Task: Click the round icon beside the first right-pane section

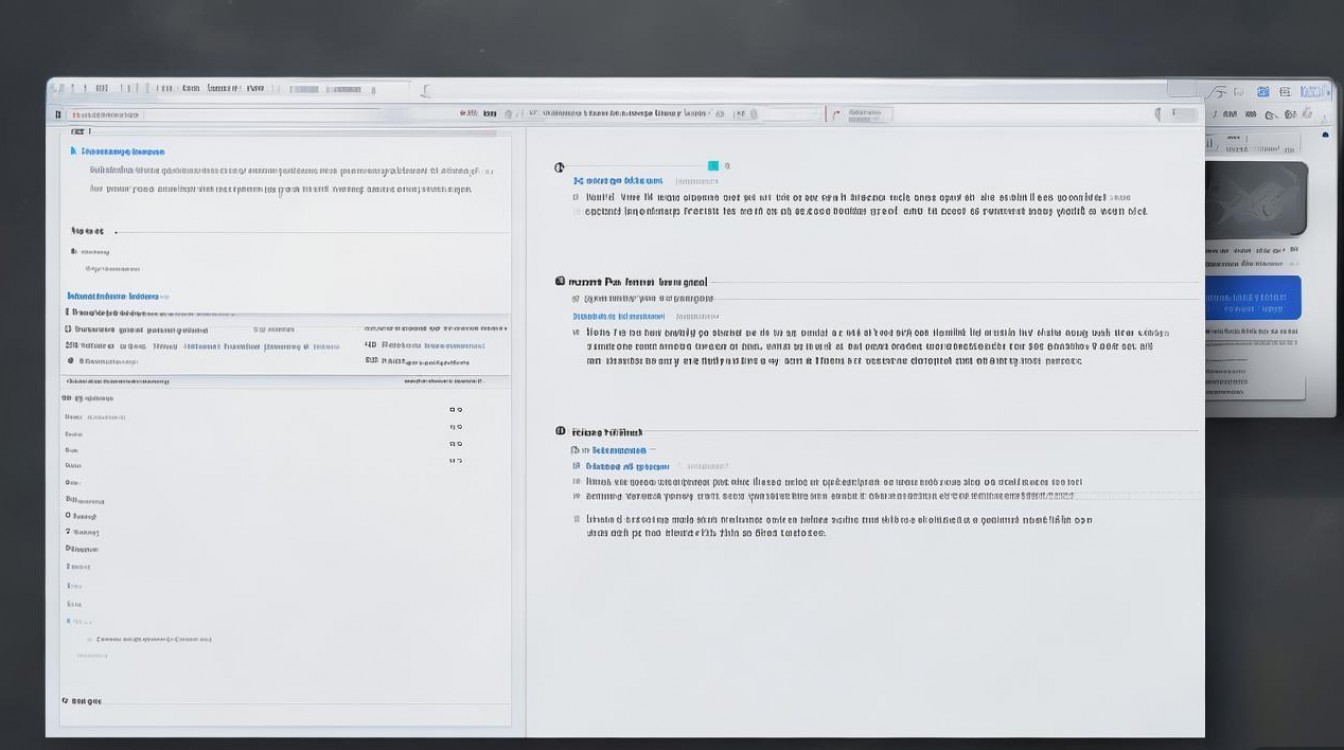Action: coord(559,167)
